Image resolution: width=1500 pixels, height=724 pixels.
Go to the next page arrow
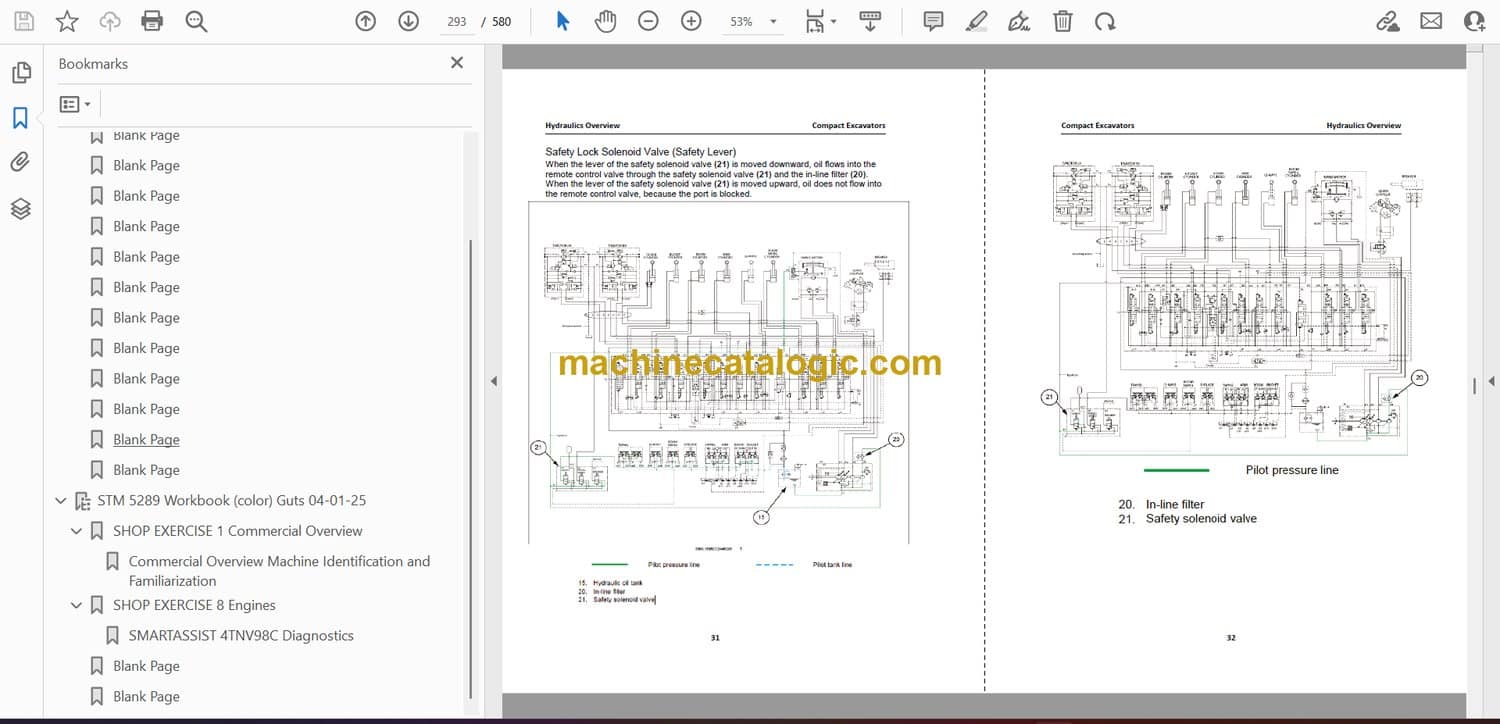pos(408,21)
